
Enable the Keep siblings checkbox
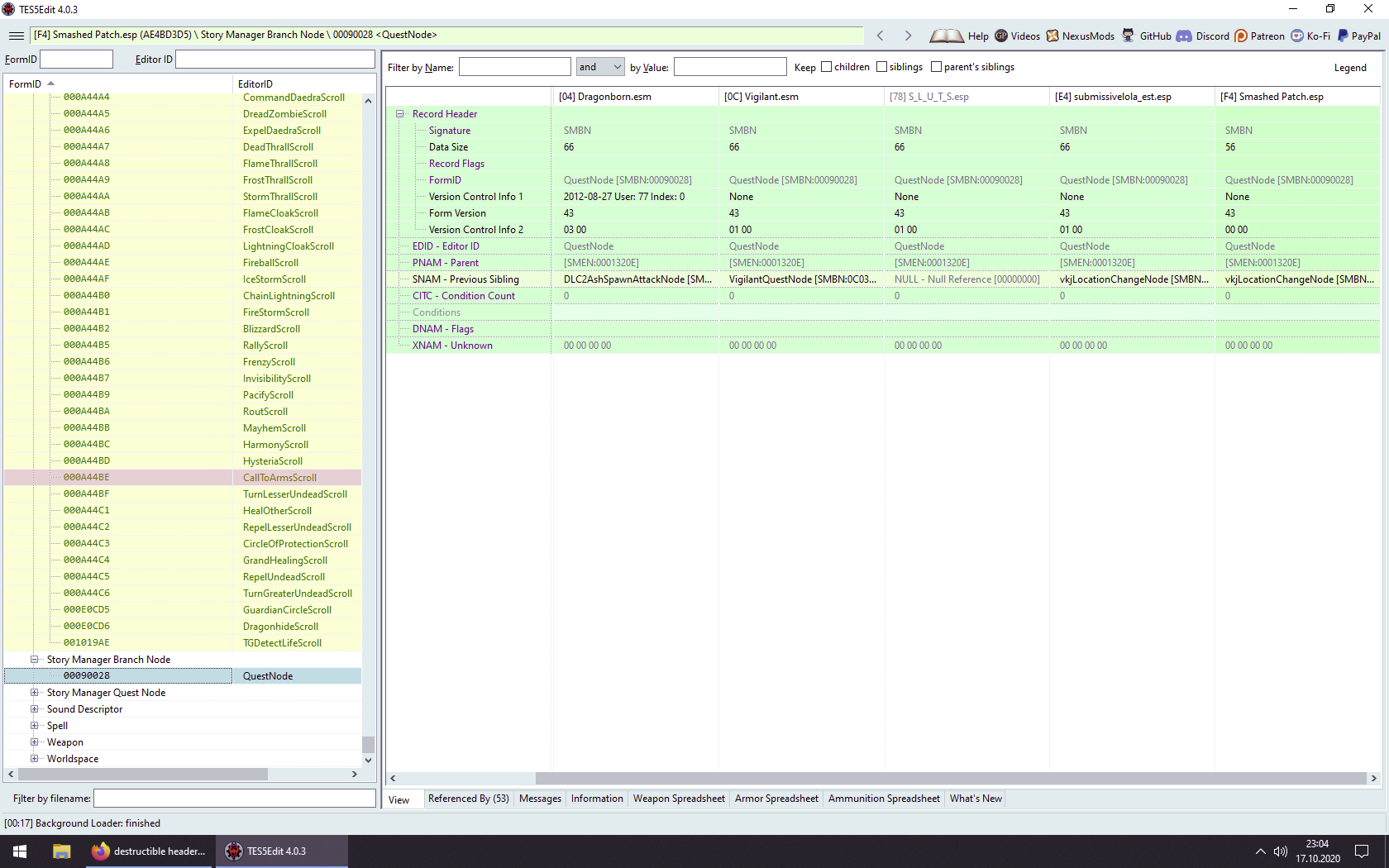pyautogui.click(x=881, y=67)
